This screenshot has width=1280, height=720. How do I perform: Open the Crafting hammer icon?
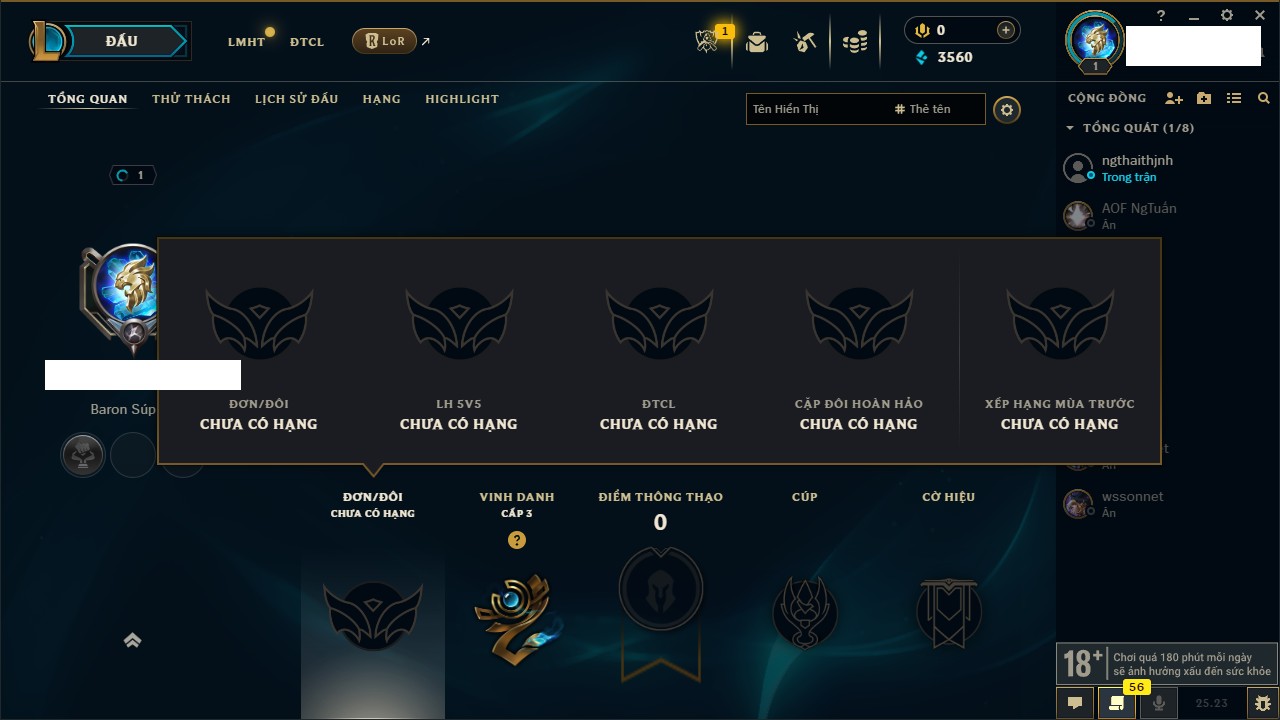(x=805, y=41)
